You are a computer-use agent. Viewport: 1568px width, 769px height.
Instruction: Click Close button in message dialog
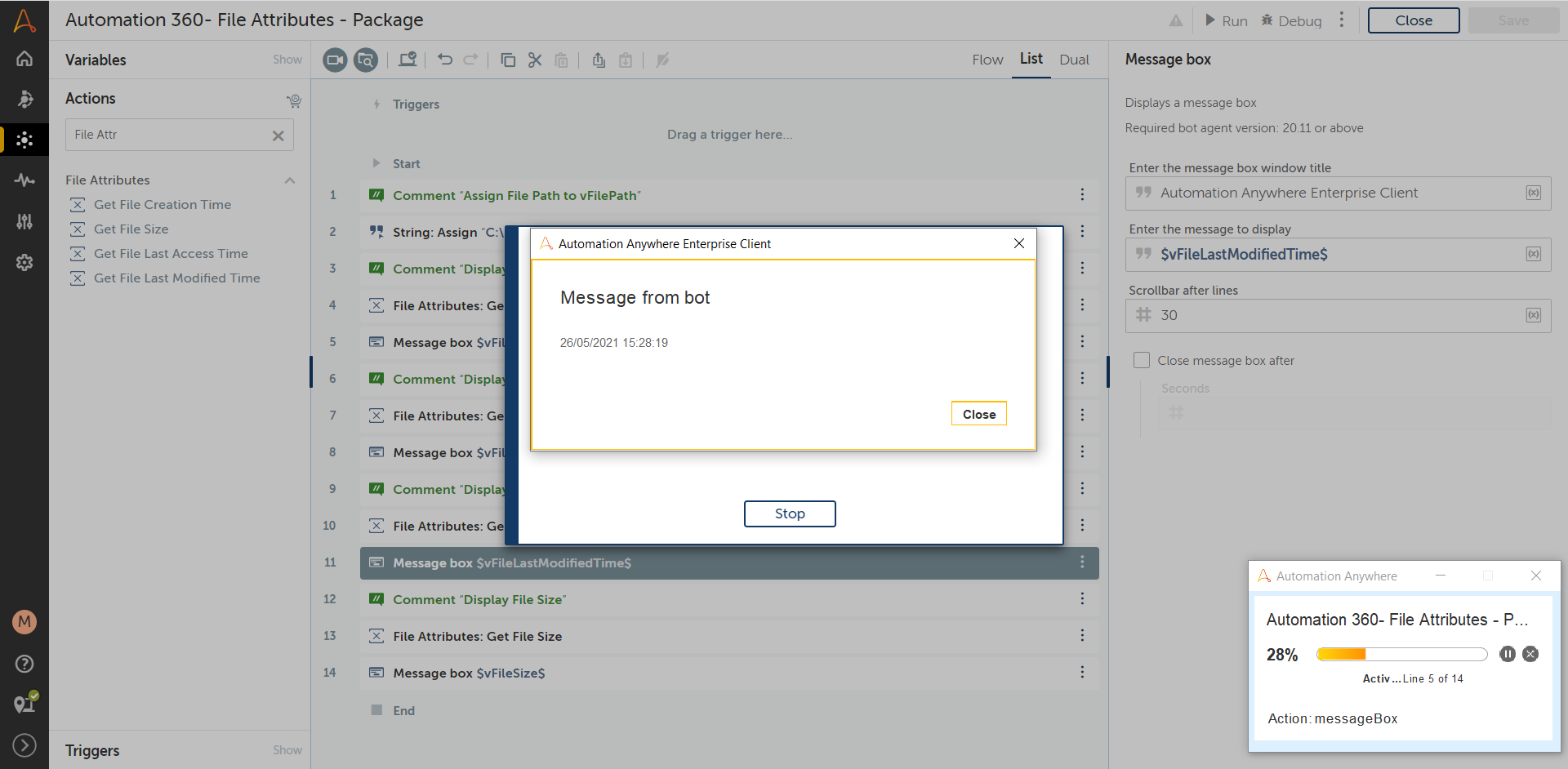point(978,414)
